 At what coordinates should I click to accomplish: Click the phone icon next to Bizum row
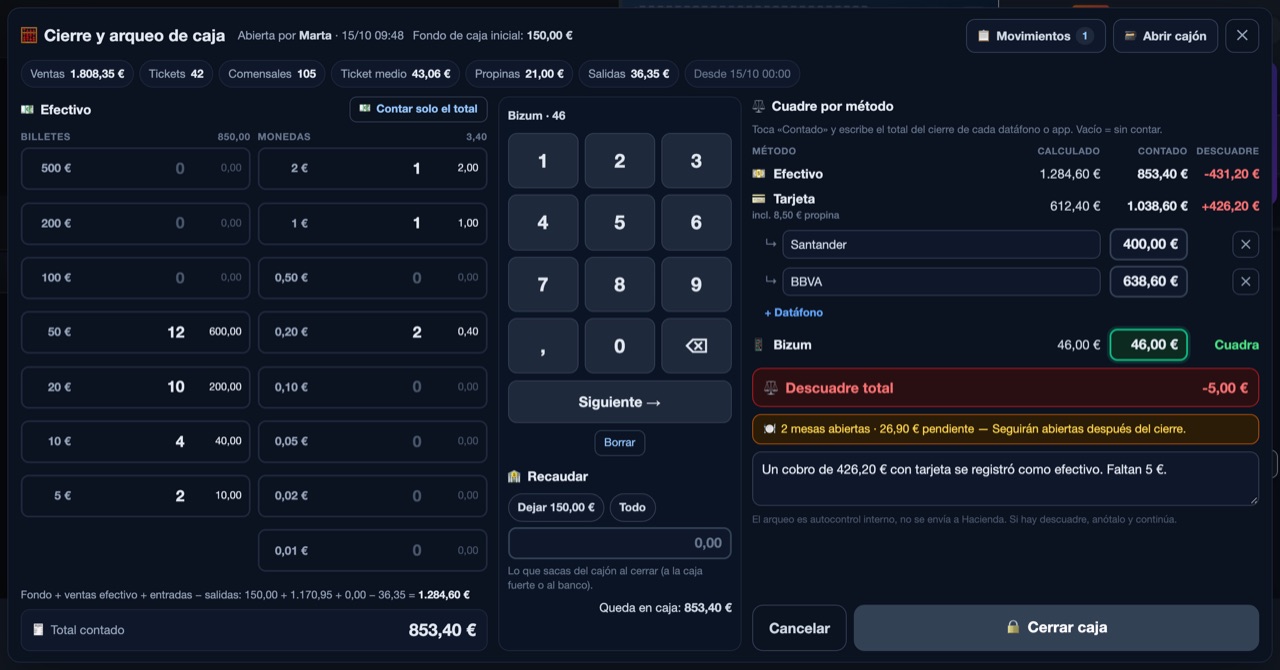[x=758, y=345]
